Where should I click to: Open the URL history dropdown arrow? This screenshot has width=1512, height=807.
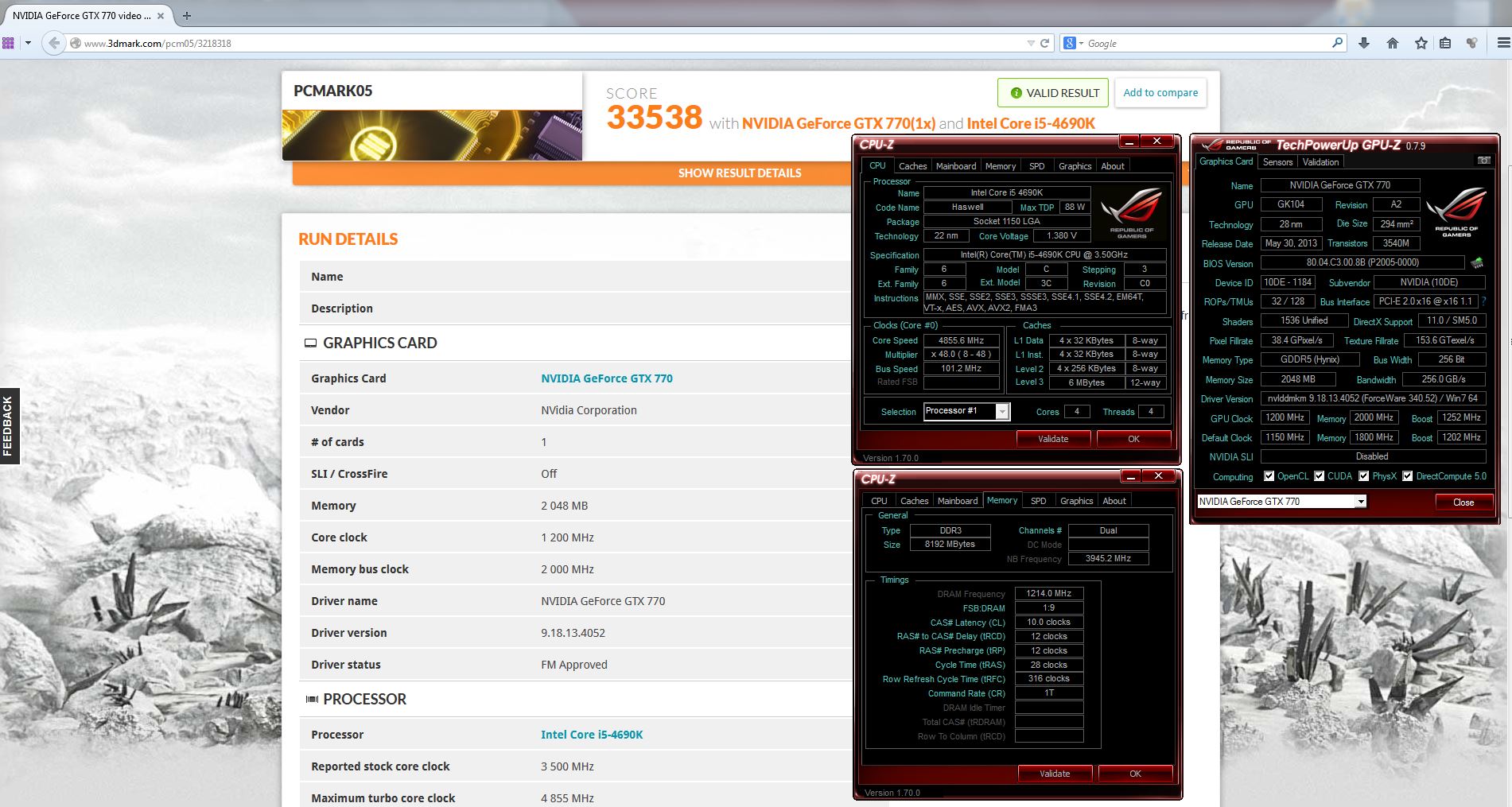(x=1031, y=43)
